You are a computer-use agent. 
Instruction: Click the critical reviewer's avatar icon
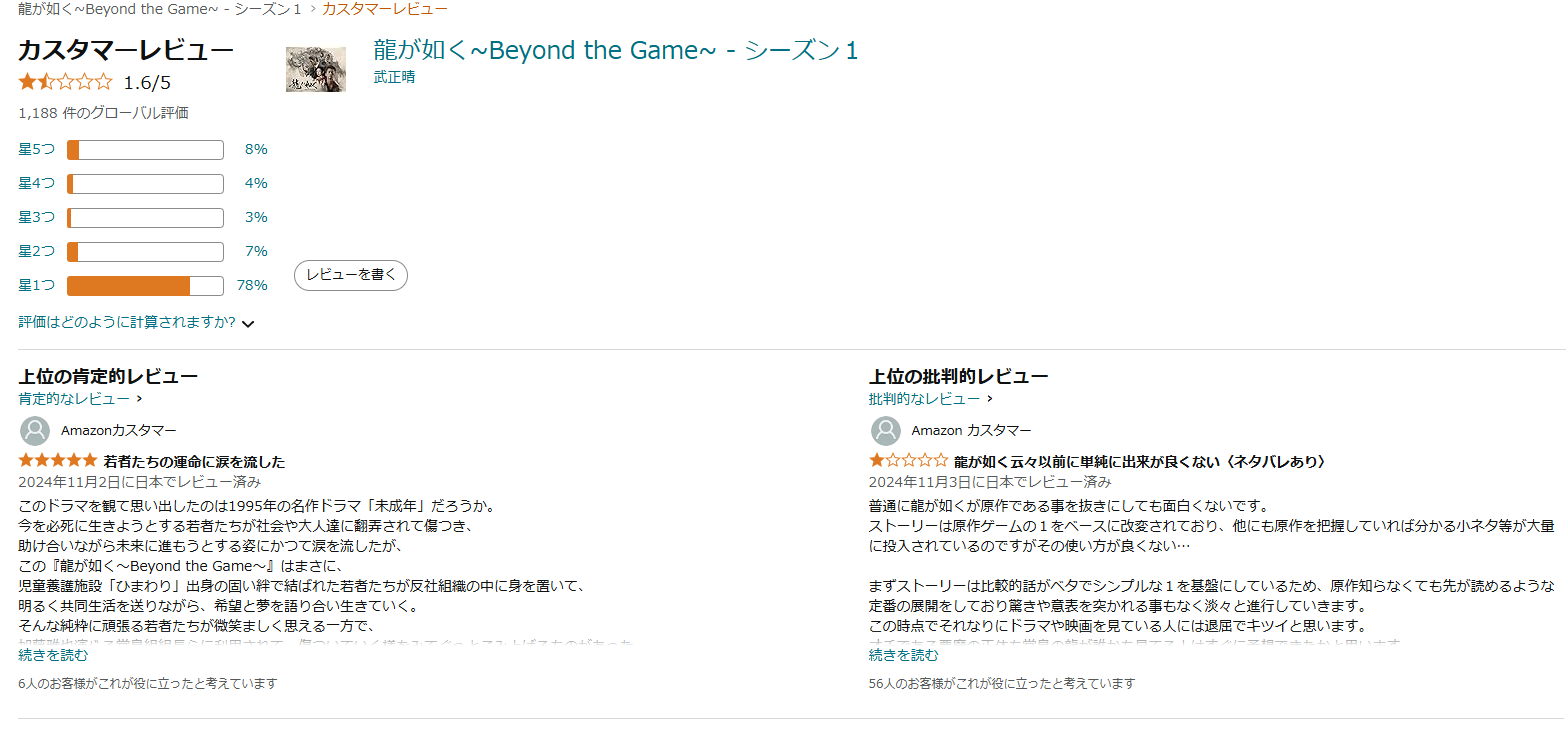(x=885, y=431)
